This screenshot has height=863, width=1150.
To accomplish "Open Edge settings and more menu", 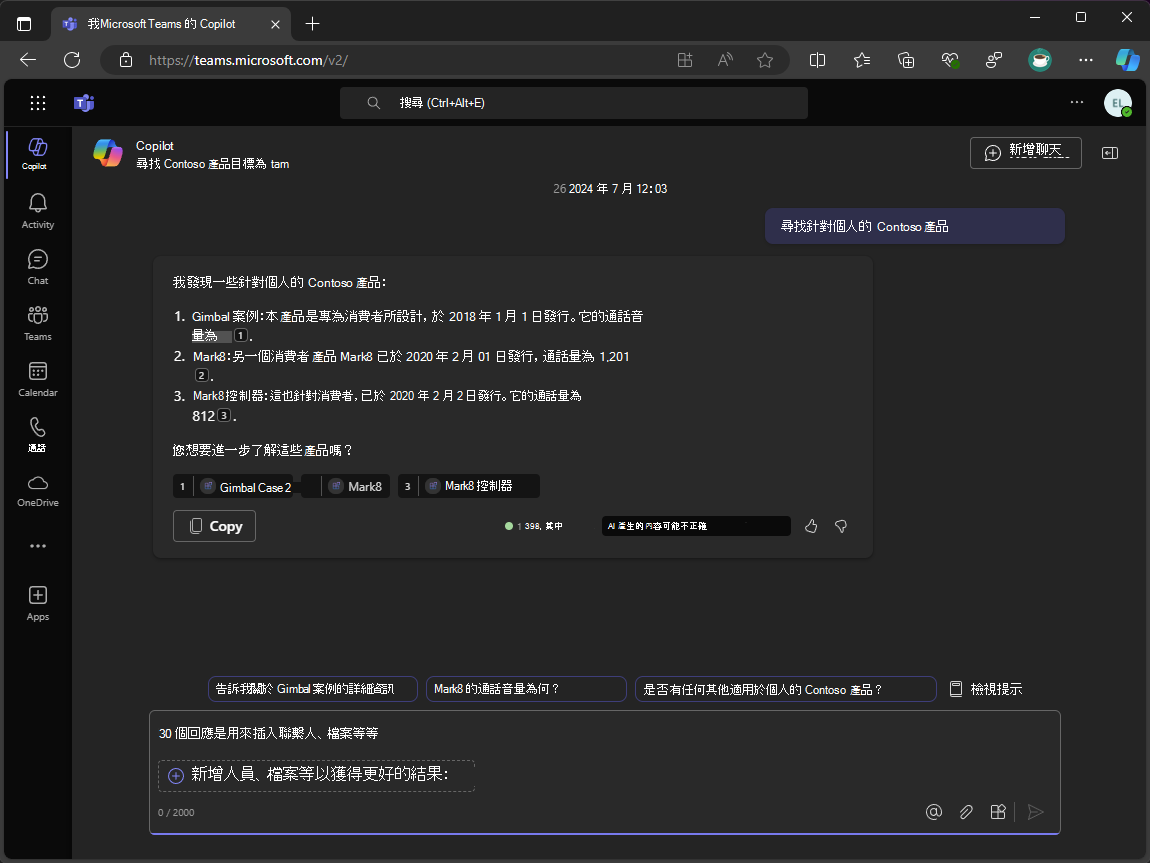I will 1085,60.
